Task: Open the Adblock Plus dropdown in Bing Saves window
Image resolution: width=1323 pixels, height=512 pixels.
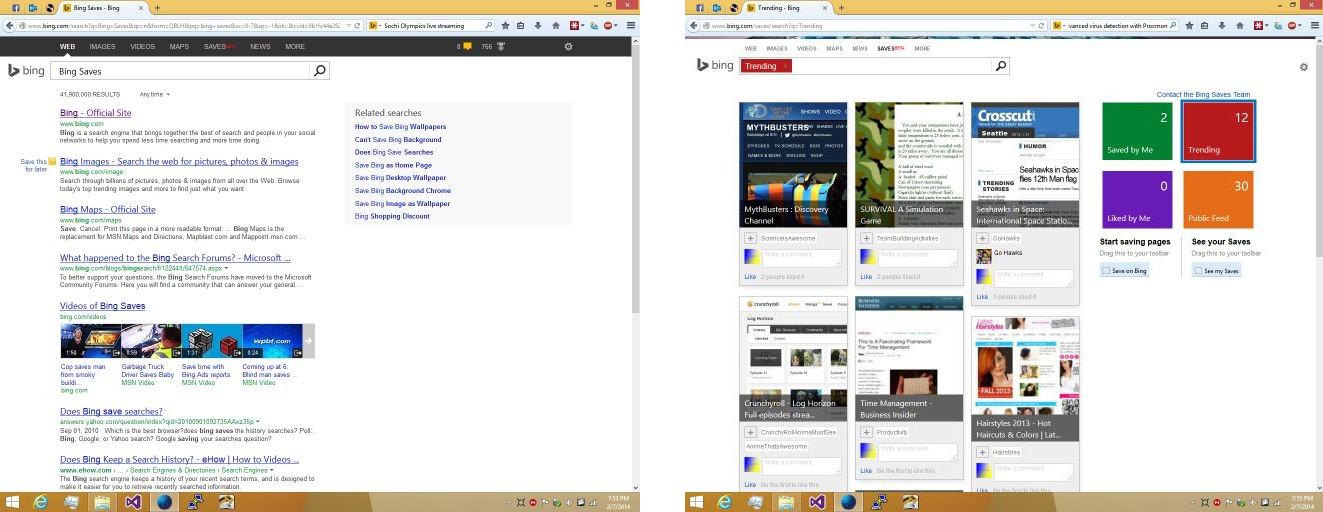Action: coord(616,25)
